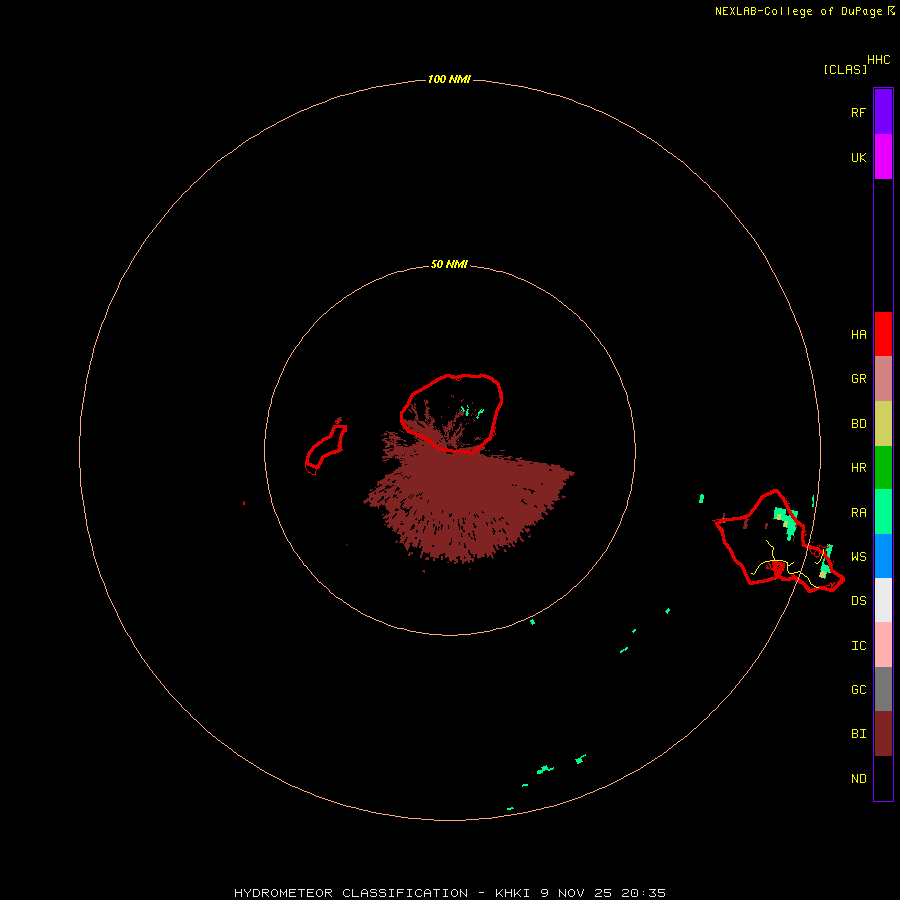This screenshot has height=900, width=900.
Task: Click the central red-outlined island near radar
Action: pyautogui.click(x=451, y=413)
